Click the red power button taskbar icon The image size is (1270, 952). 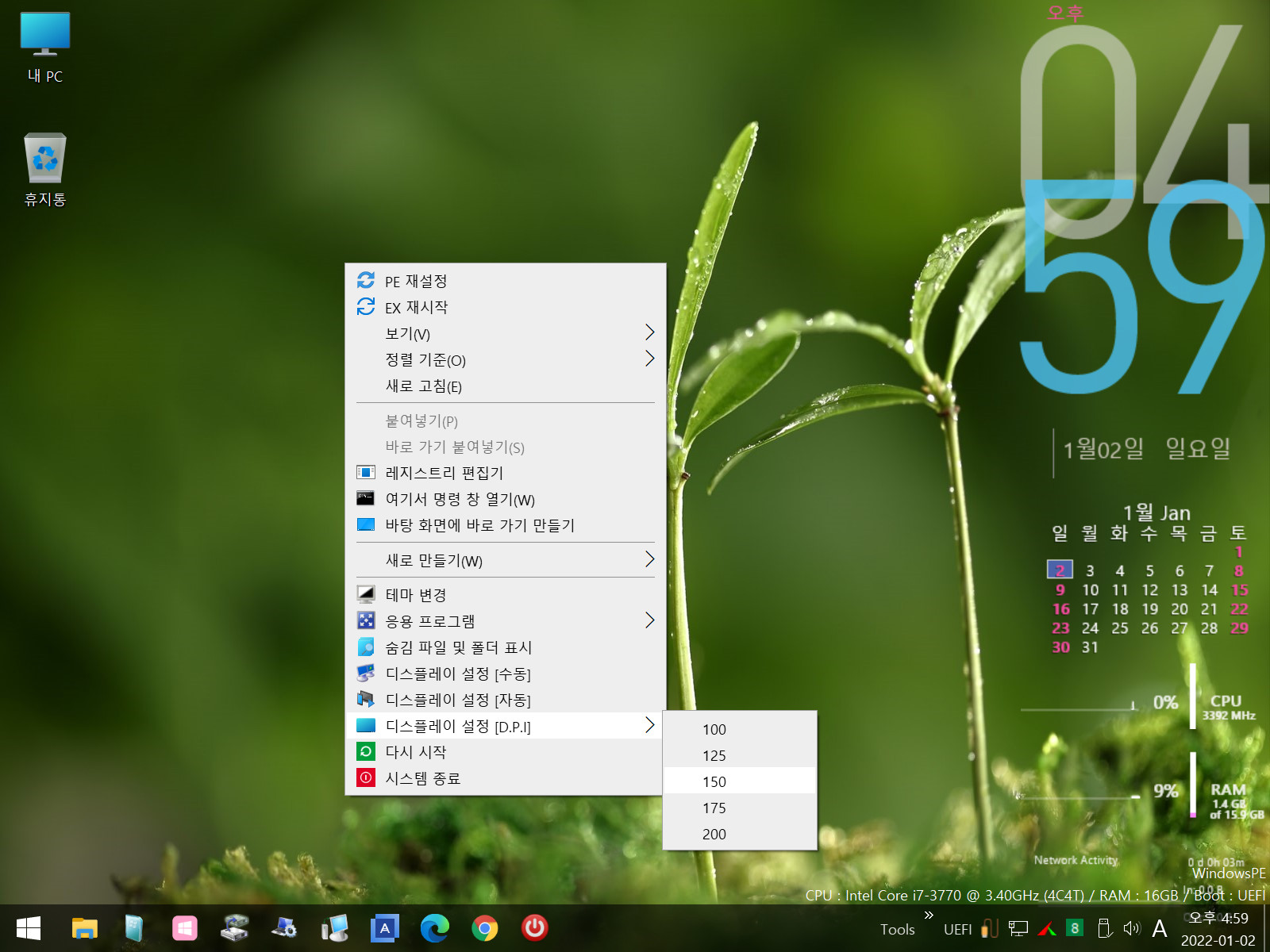coord(535,928)
